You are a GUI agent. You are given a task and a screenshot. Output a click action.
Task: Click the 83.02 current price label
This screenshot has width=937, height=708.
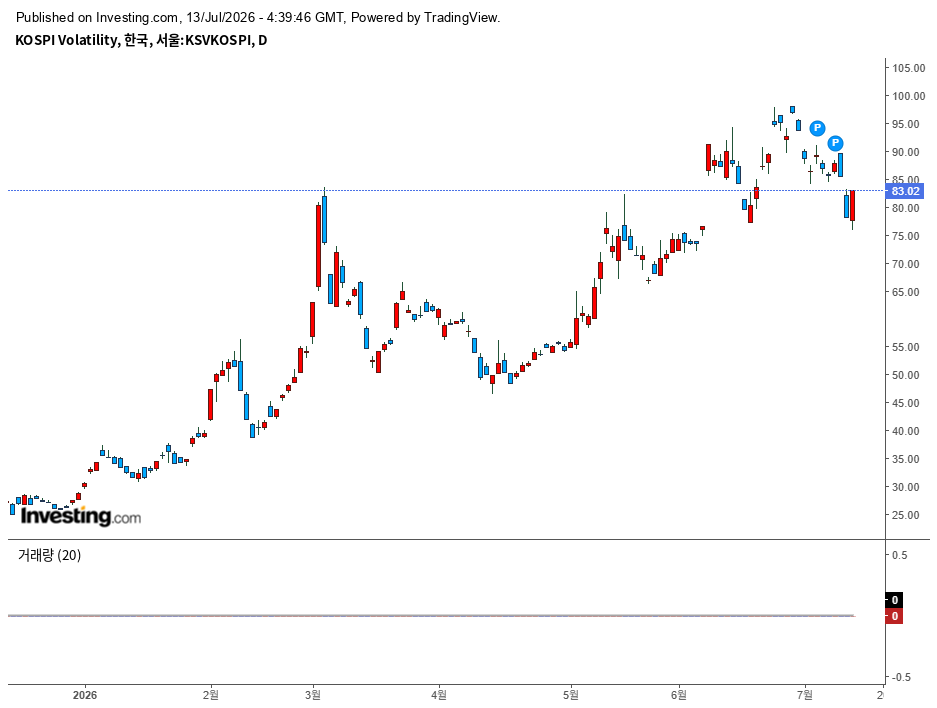(905, 191)
